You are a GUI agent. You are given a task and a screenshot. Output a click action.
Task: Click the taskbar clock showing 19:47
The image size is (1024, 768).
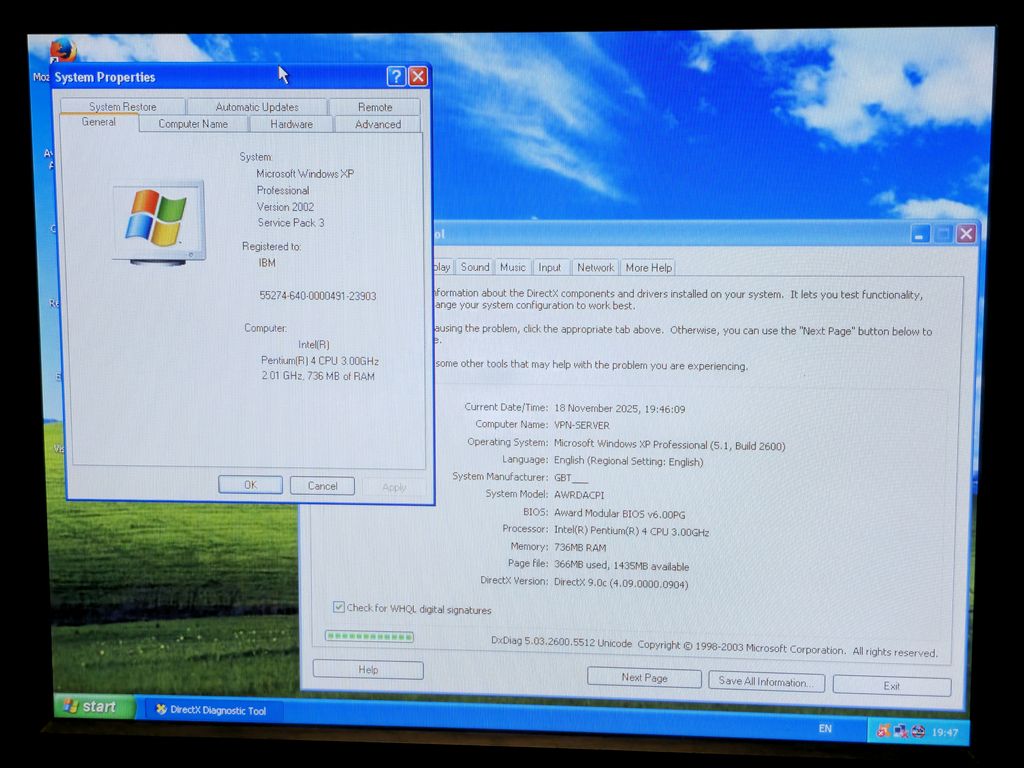pos(944,733)
